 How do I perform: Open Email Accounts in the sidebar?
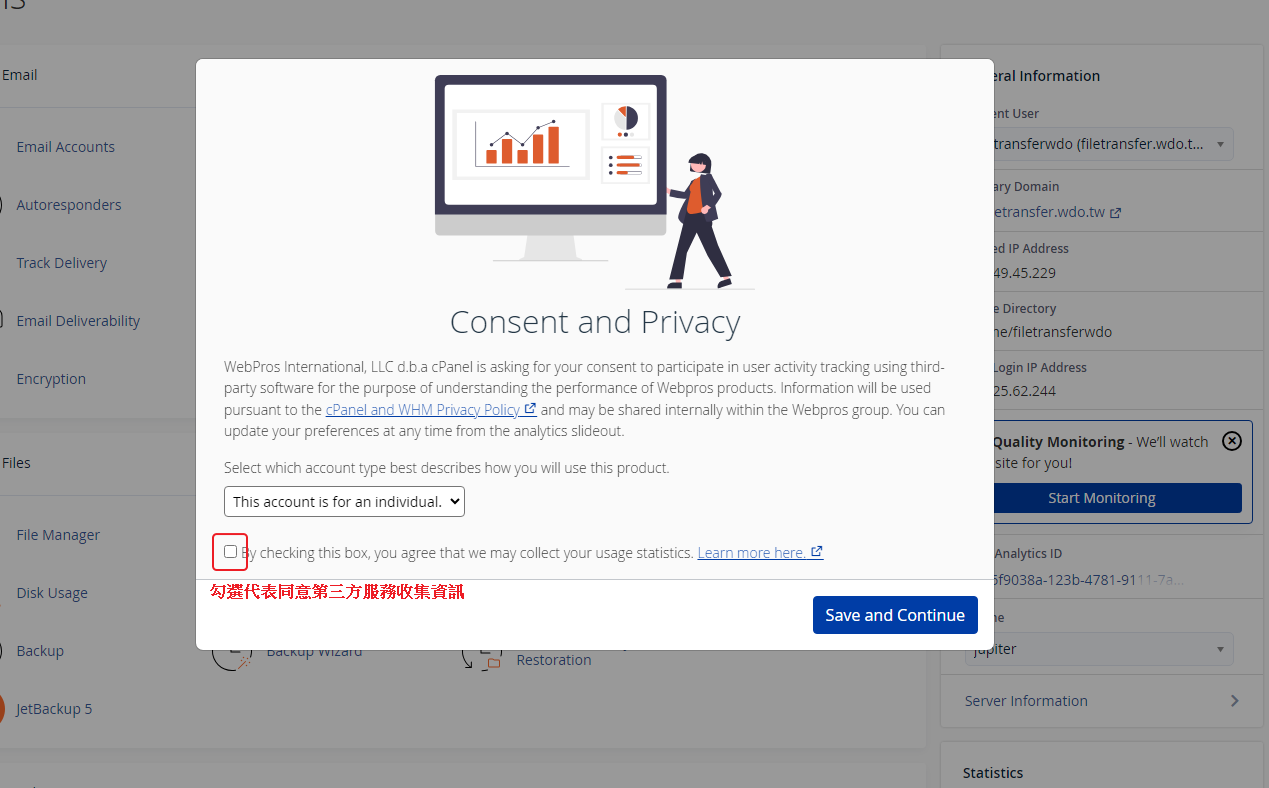click(x=65, y=147)
